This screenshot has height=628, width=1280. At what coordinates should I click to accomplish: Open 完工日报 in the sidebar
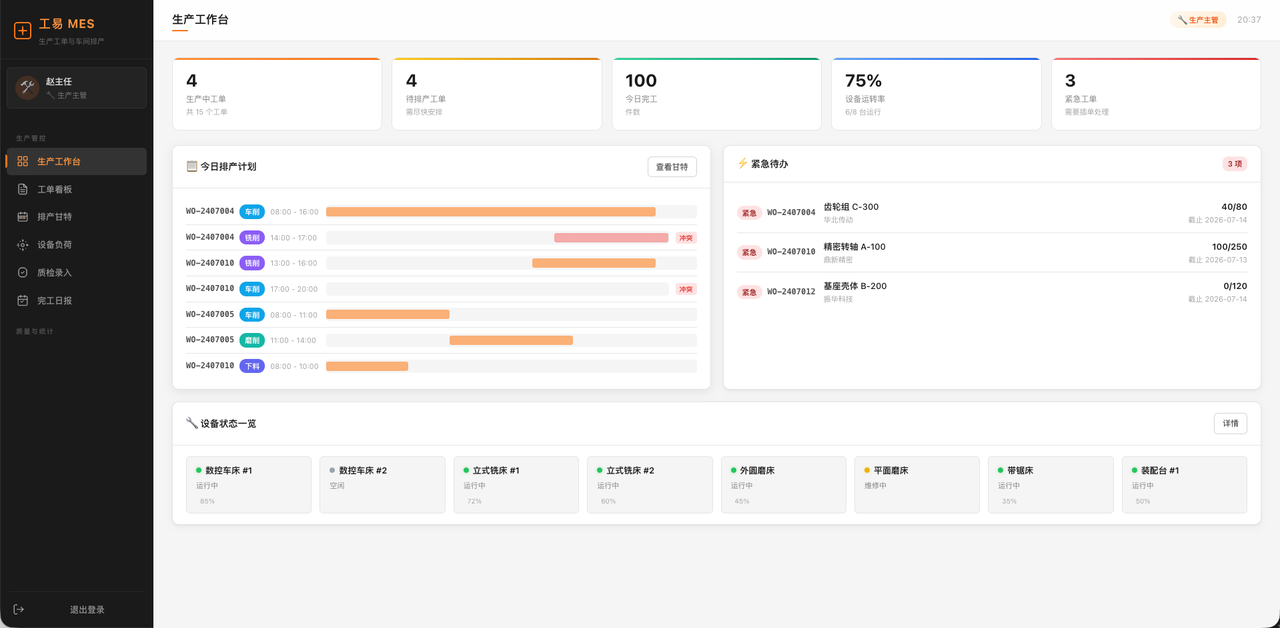76,300
